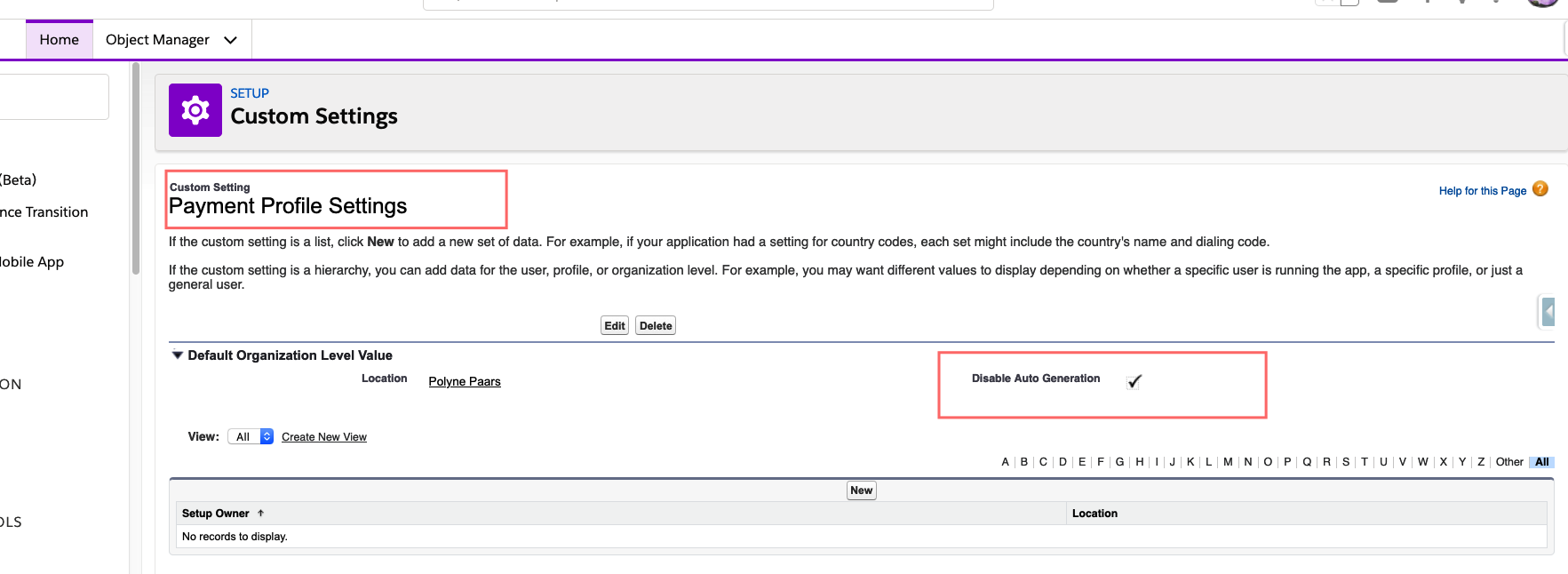Click New to add a record
The height and width of the screenshot is (574, 1568).
861,490
